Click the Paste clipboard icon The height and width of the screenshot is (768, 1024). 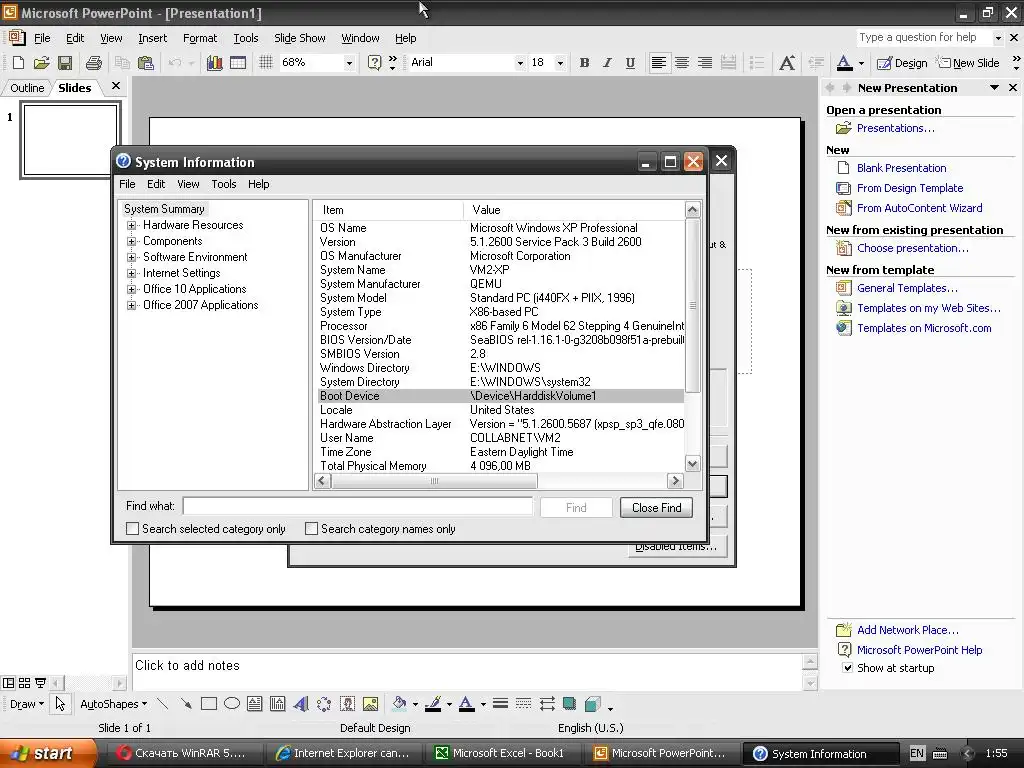[146, 63]
